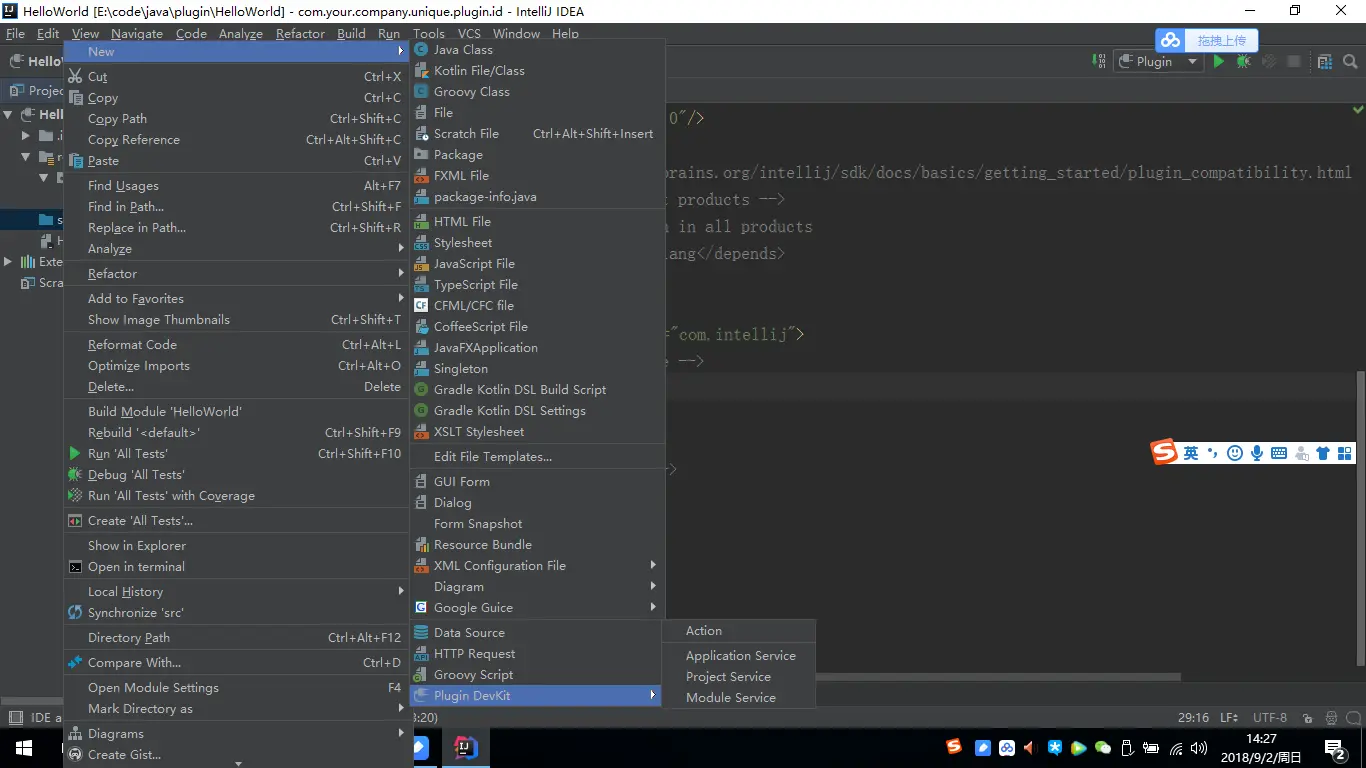Click the Baidu cloud upload button
Image resolution: width=1366 pixels, height=768 pixels.
pyautogui.click(x=1207, y=41)
